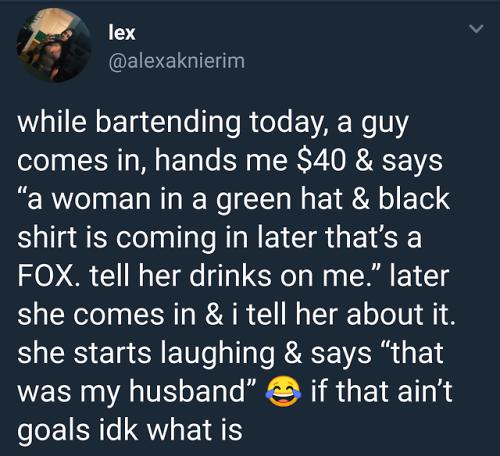Click the words green hat in tweet
The height and width of the screenshot is (456, 500).
click(279, 200)
